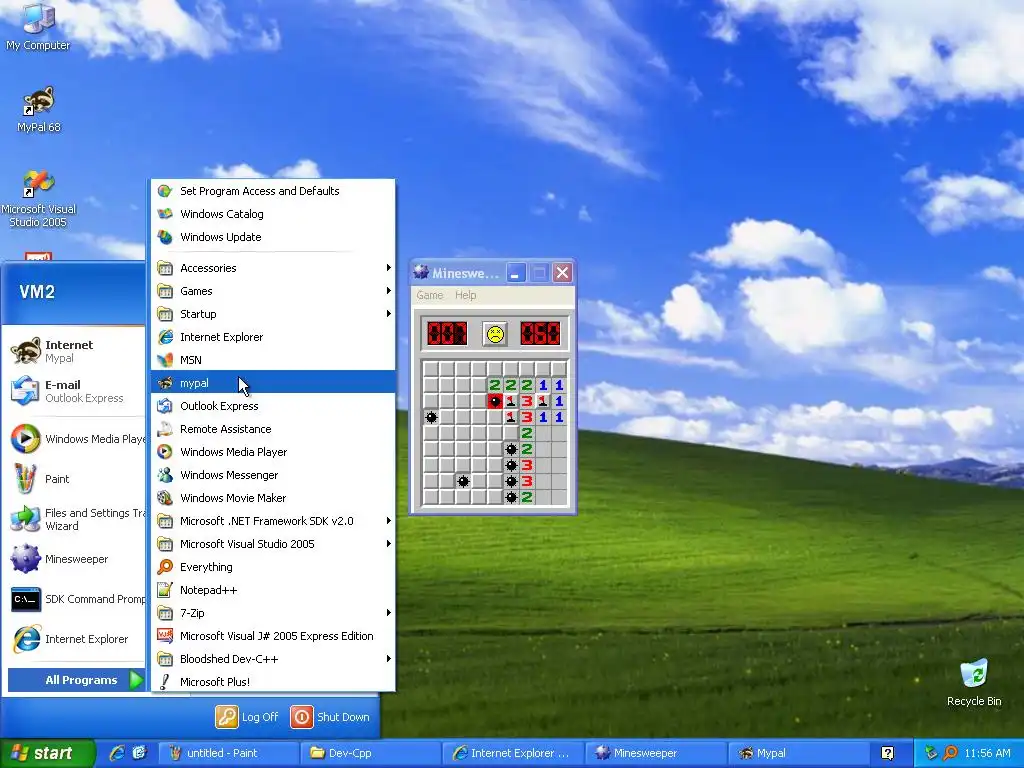Image resolution: width=1024 pixels, height=768 pixels.
Task: Launch MyPal 68 desktop shortcut
Action: pos(39,109)
